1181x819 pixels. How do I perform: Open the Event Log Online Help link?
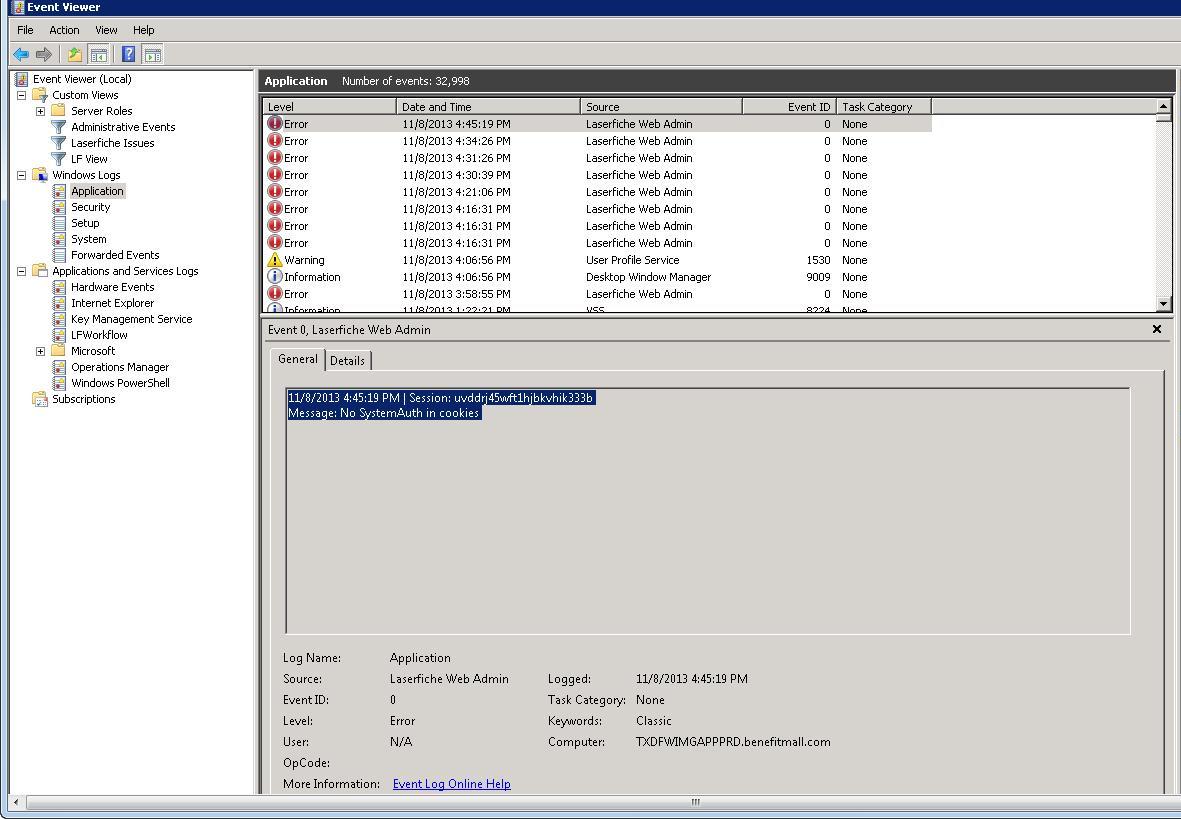click(451, 784)
